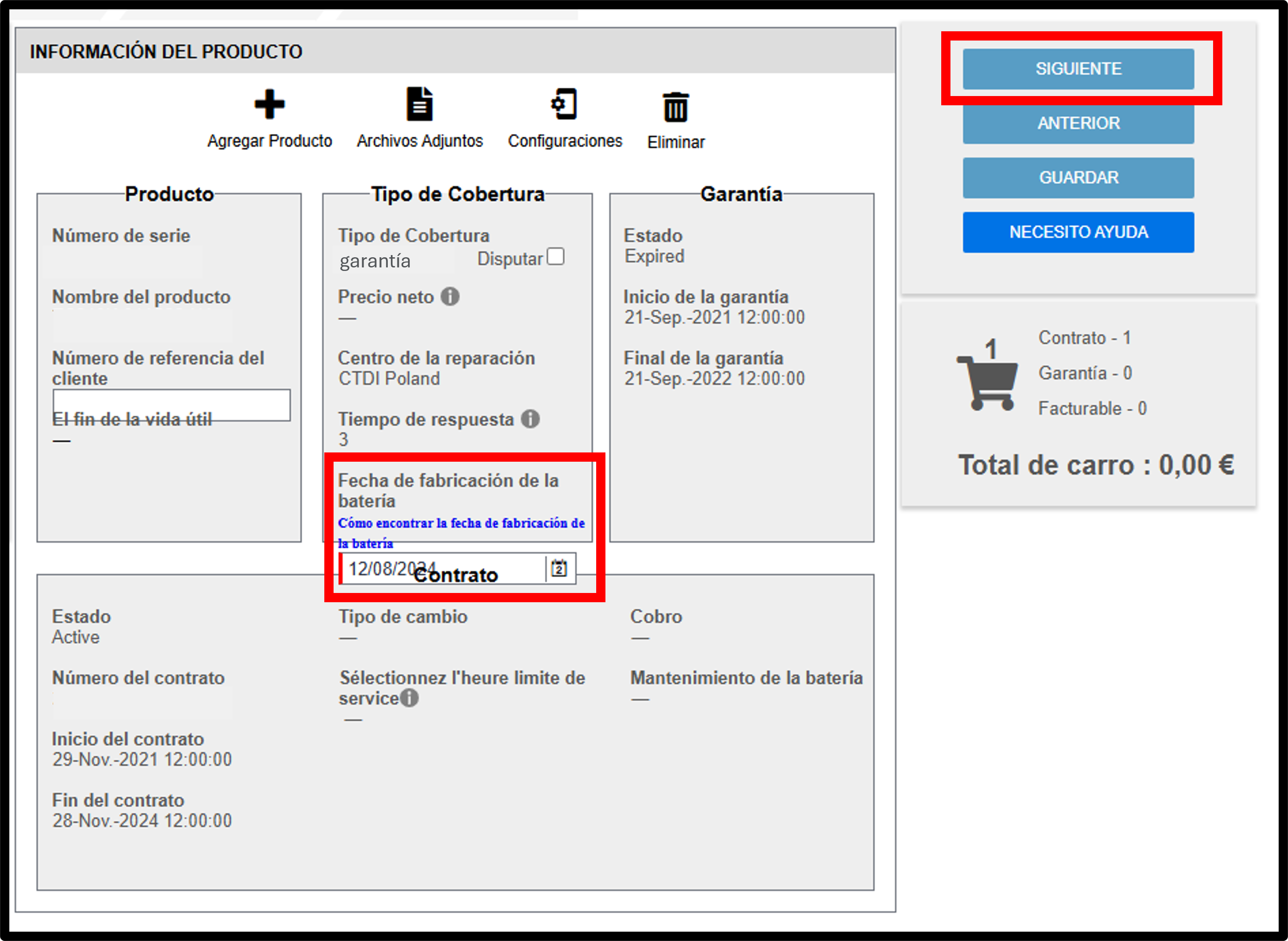Click the Nombre del producto label
Image resolution: width=1288 pixels, height=941 pixels.
coord(141,297)
